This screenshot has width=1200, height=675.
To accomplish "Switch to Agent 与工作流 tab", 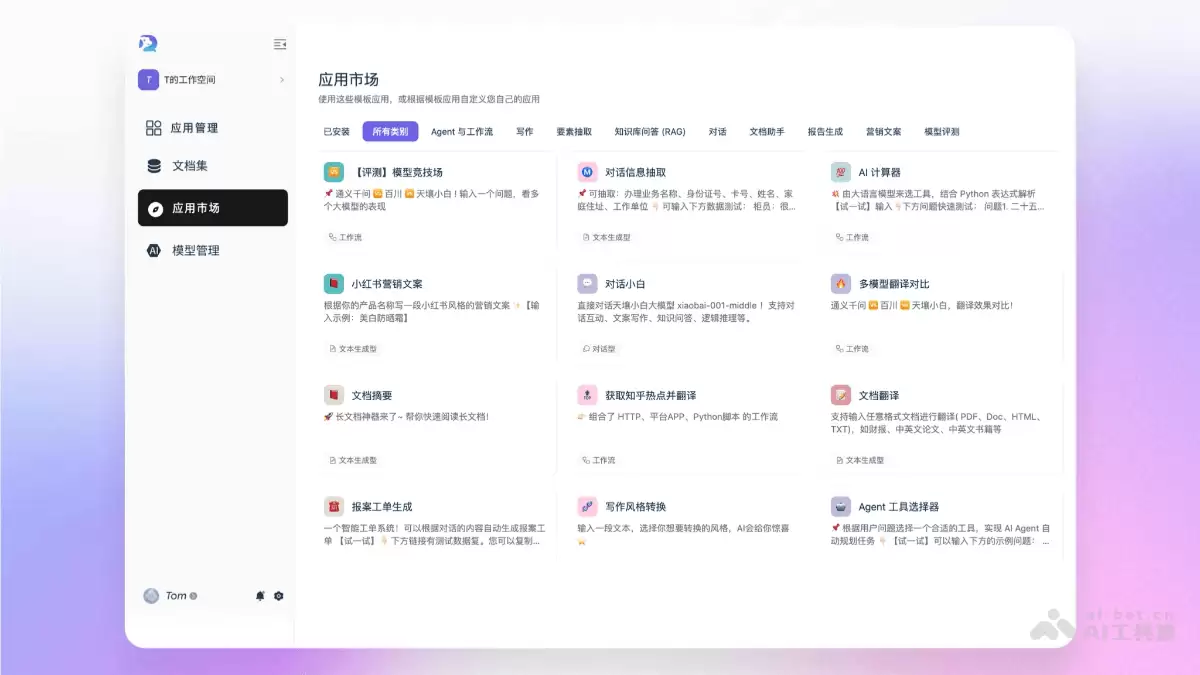I will tap(462, 132).
